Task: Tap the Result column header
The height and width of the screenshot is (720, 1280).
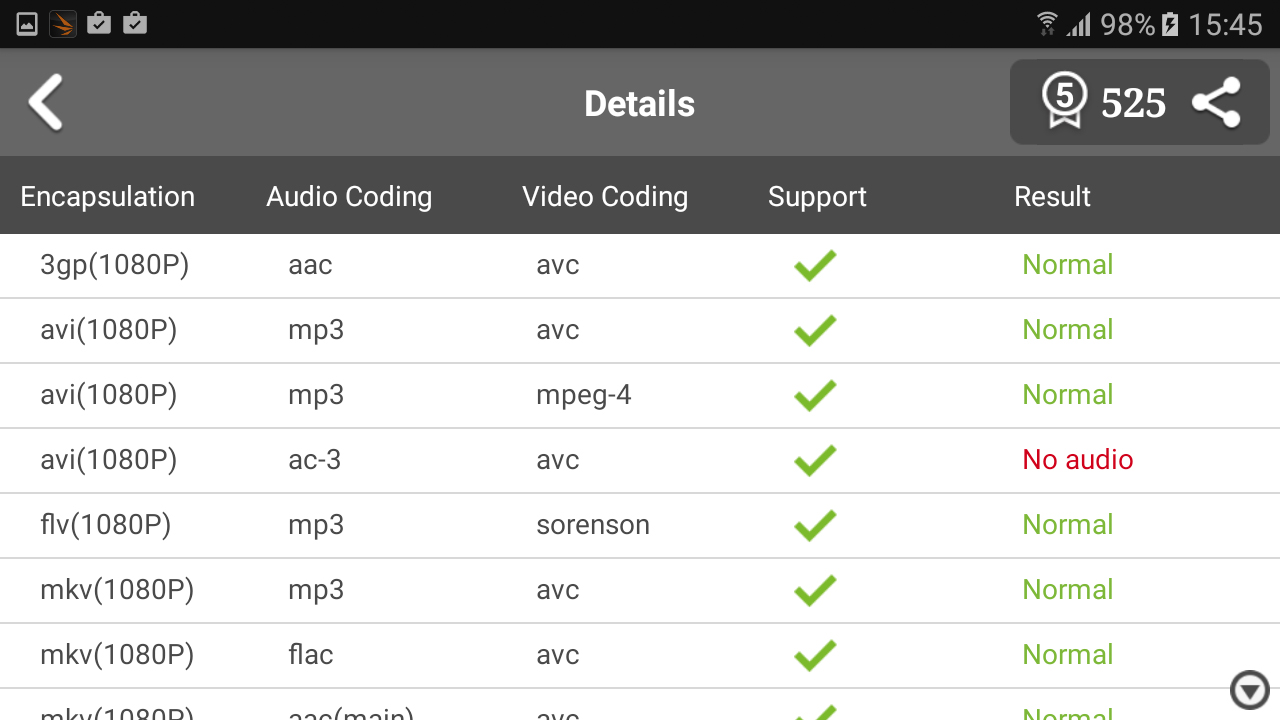Action: (1052, 197)
